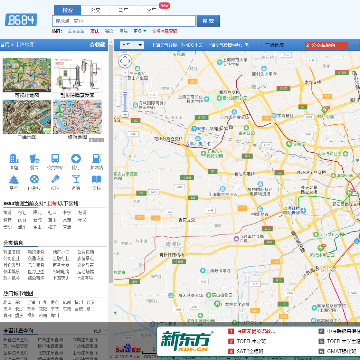Zoom in with the map plus button
The image size is (360, 360).
pos(125,72)
